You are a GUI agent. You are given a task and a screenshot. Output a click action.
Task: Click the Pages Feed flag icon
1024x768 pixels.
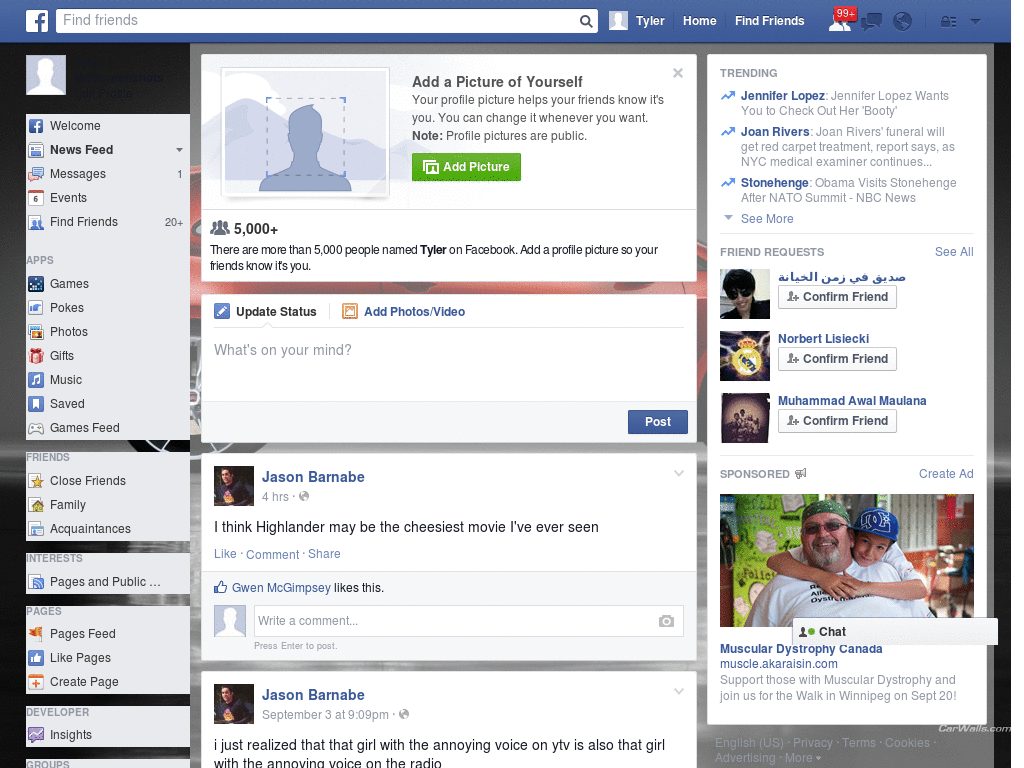click(36, 633)
